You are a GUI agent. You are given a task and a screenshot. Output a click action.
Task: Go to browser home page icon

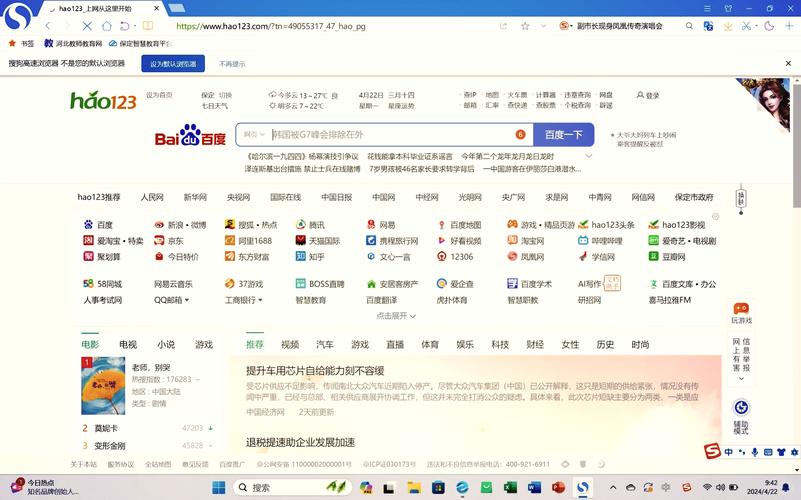pos(106,26)
